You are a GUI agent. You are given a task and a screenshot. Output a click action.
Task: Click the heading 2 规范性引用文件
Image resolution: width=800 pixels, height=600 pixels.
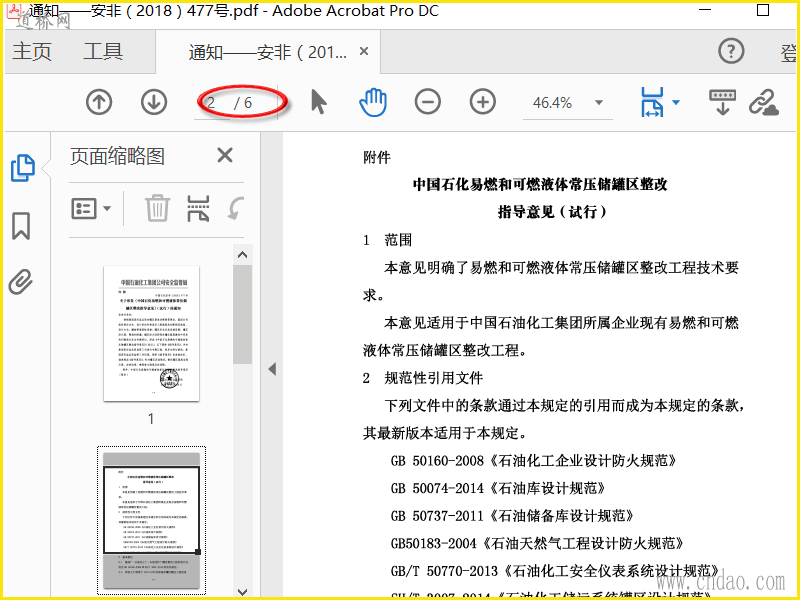[x=423, y=378]
